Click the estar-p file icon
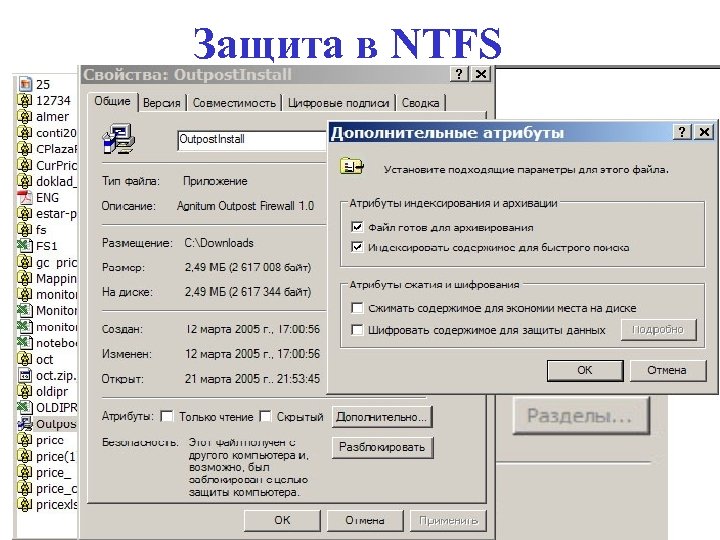This screenshot has width=720, height=540. coord(24,214)
